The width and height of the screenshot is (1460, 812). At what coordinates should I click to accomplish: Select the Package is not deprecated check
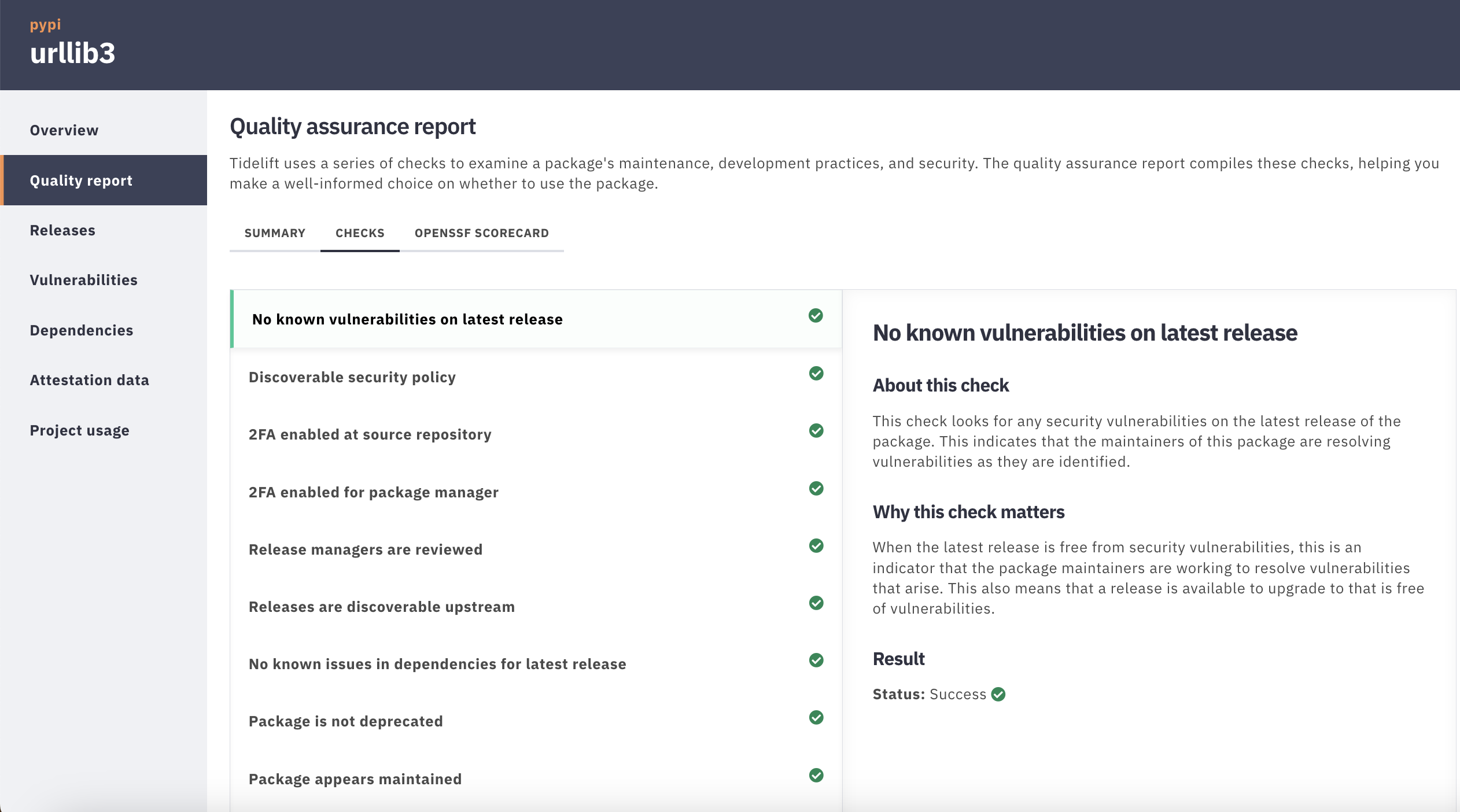pyautogui.click(x=536, y=721)
